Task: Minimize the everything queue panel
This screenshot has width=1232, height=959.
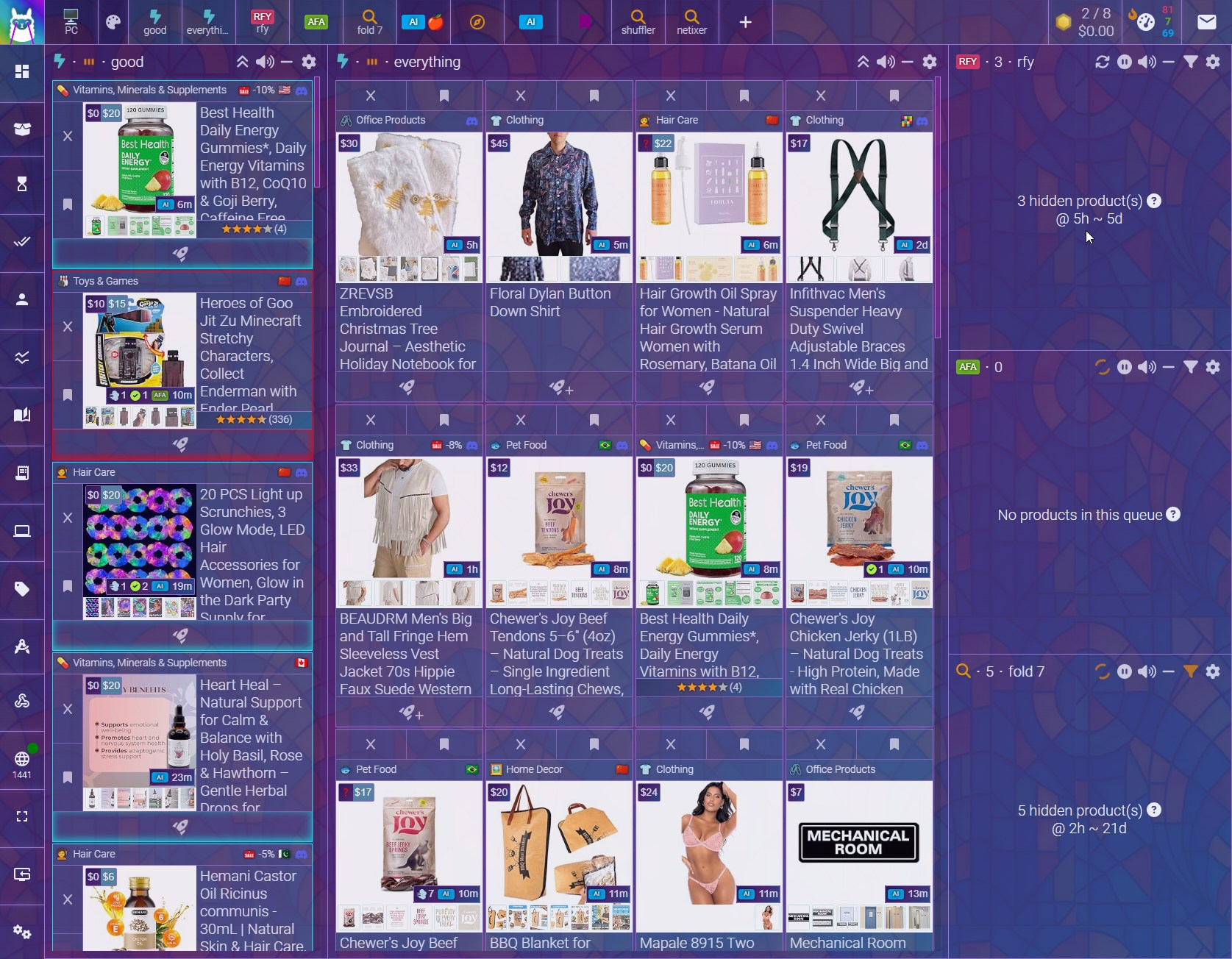Action: 908,62
